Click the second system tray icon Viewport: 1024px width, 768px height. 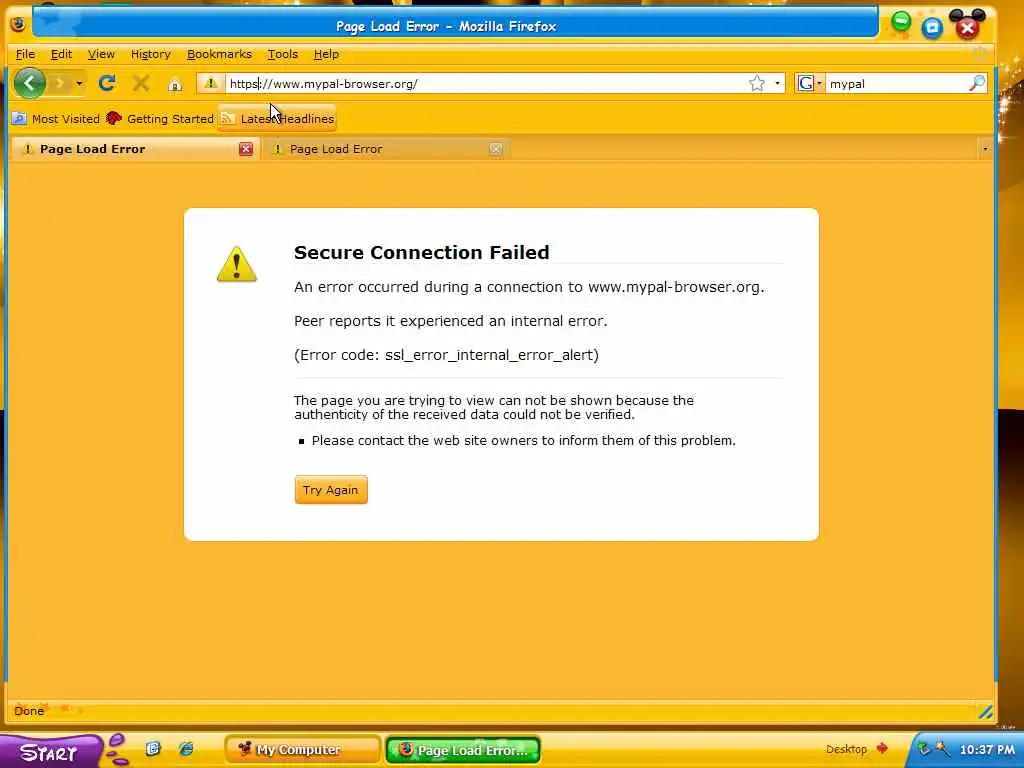point(942,748)
